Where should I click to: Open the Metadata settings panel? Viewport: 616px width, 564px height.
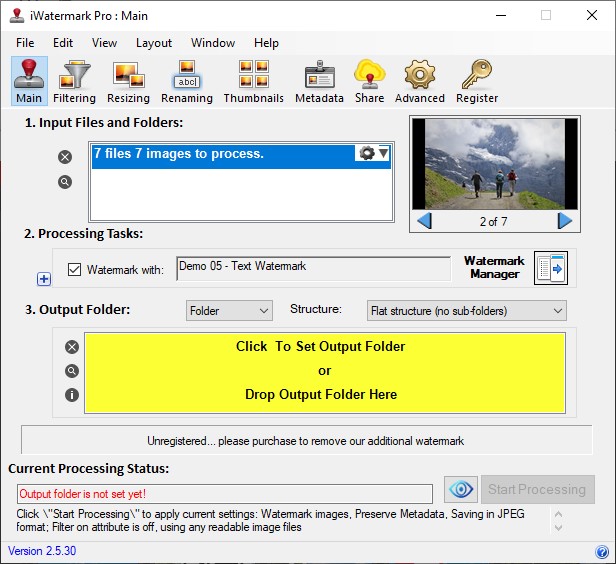click(x=319, y=81)
